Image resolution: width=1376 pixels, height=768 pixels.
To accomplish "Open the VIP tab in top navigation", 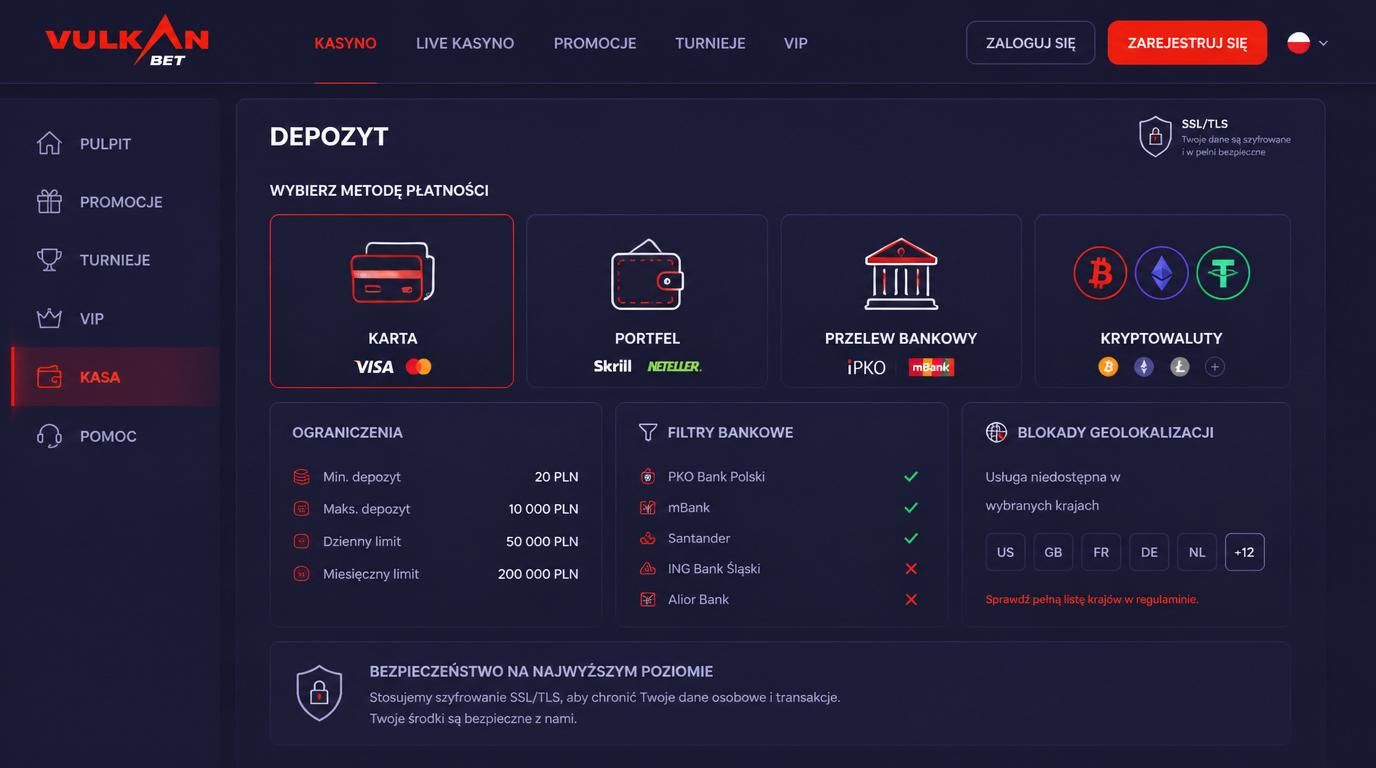I will click(x=796, y=43).
